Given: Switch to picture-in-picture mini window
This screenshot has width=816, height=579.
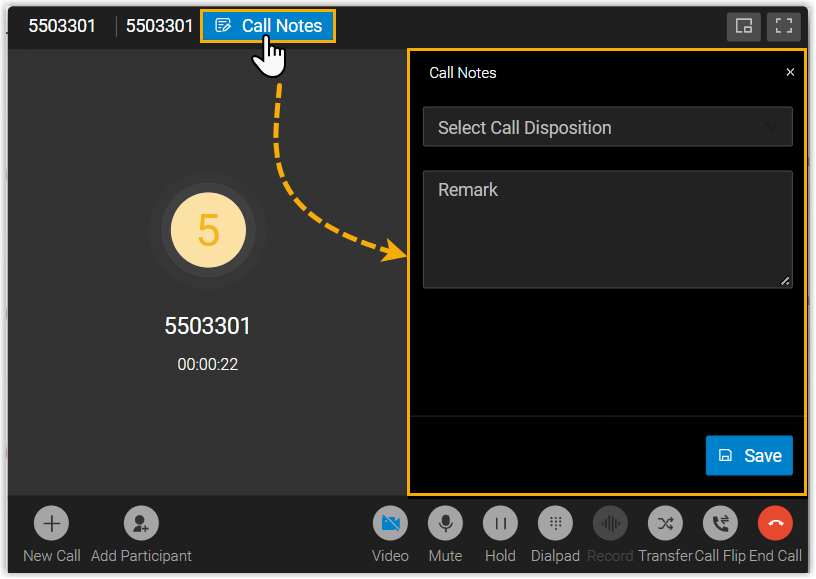Looking at the screenshot, I should [x=744, y=26].
